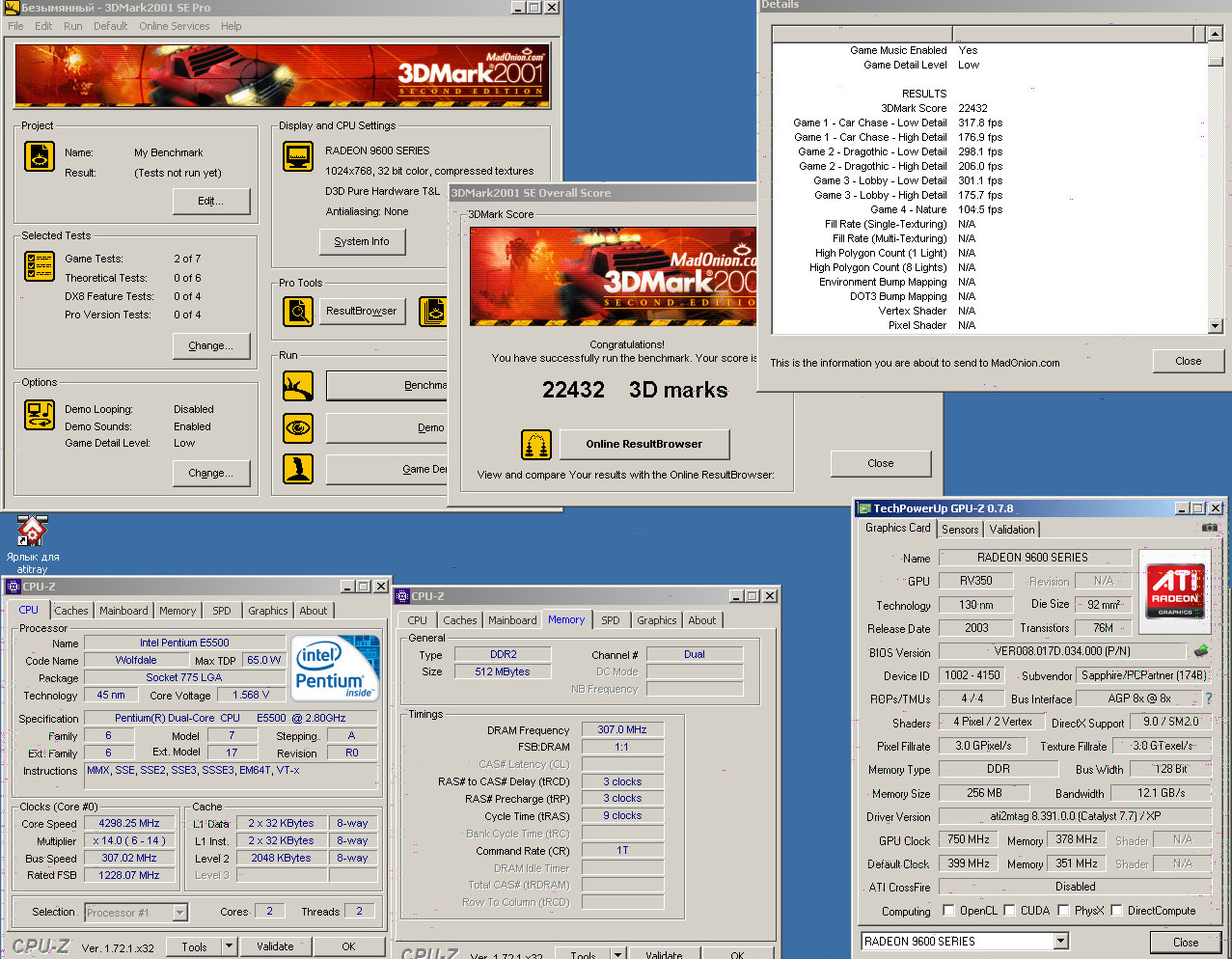Screen dimensions: 1232x959
Task: Click the ResultBrowser magnifier icon in Pro Tools
Action: pos(298,312)
